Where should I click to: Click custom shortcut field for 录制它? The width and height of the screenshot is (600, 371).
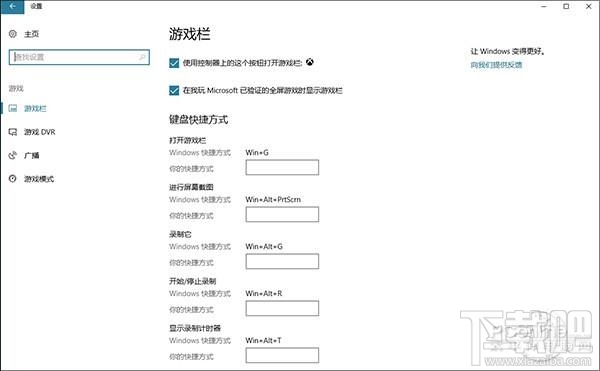click(x=282, y=262)
